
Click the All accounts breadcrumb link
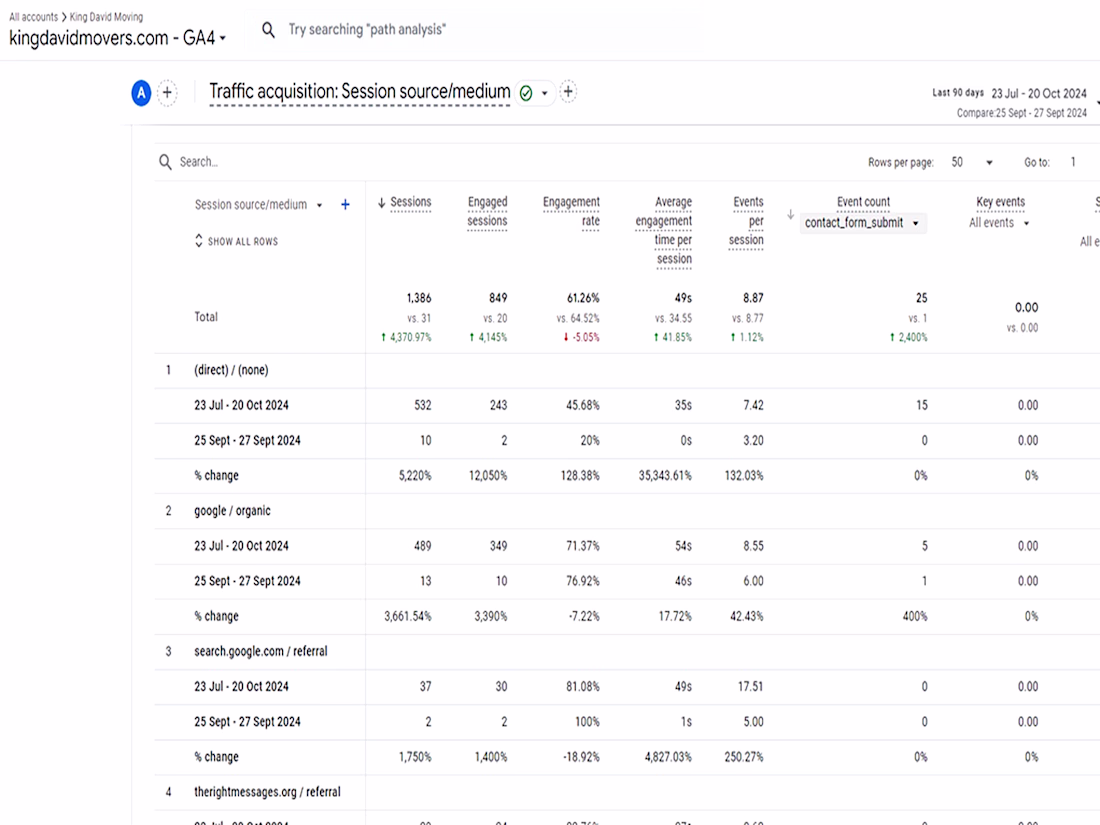(33, 17)
